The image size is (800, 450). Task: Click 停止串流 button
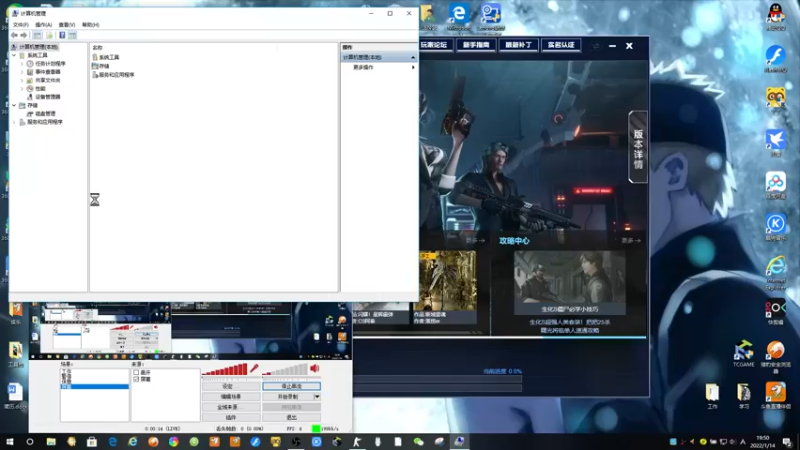coord(291,386)
